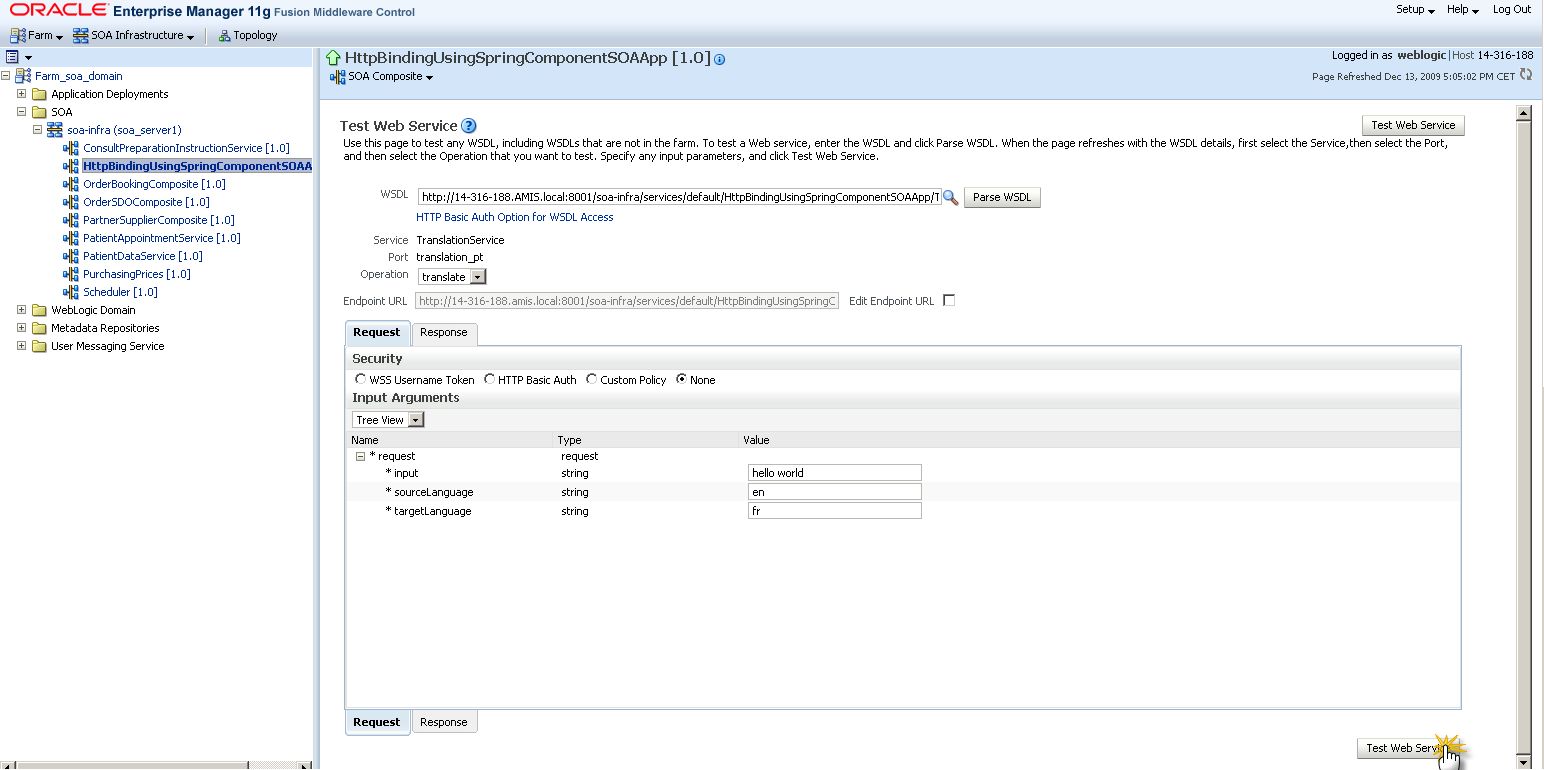Select the HTTP Basic Auth radio option
This screenshot has height=770, width=1544.
pos(490,380)
